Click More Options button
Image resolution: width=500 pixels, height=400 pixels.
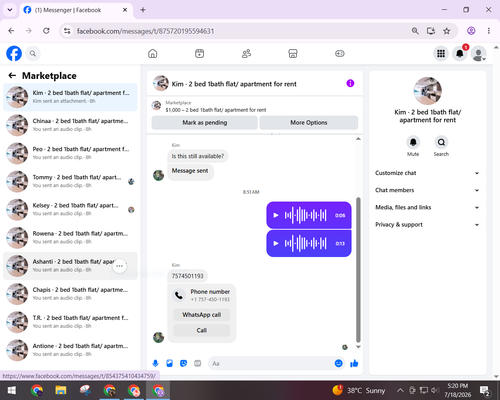coord(309,123)
